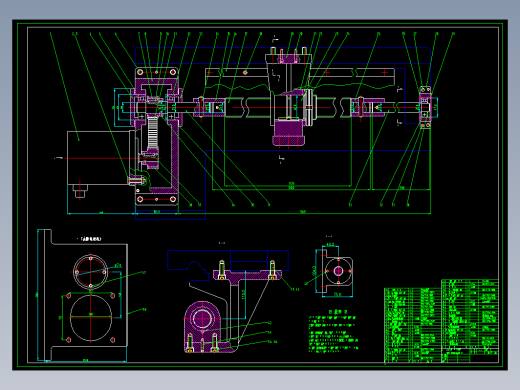Select the vertical gear rack teeth

tap(153, 133)
